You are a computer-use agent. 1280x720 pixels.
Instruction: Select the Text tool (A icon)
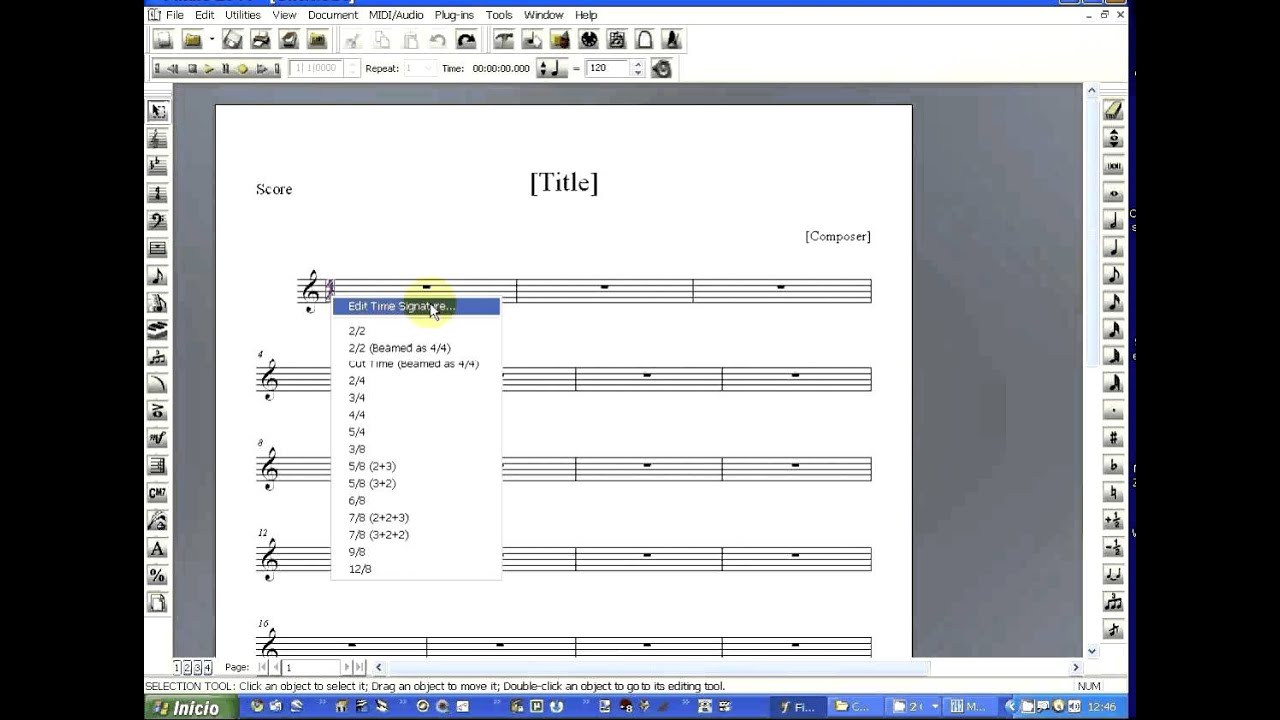pos(157,548)
